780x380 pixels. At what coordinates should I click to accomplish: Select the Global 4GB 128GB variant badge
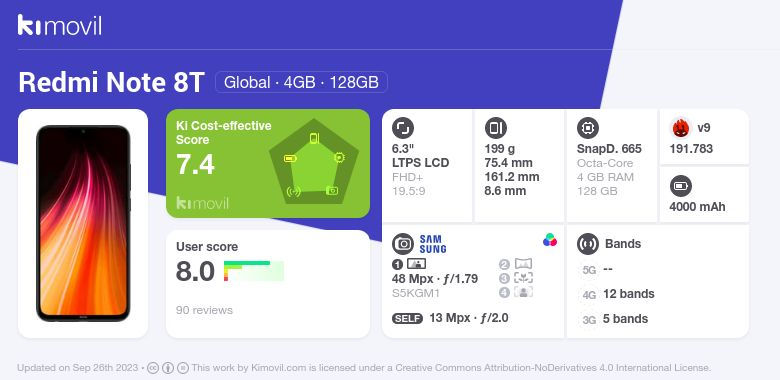coord(301,82)
